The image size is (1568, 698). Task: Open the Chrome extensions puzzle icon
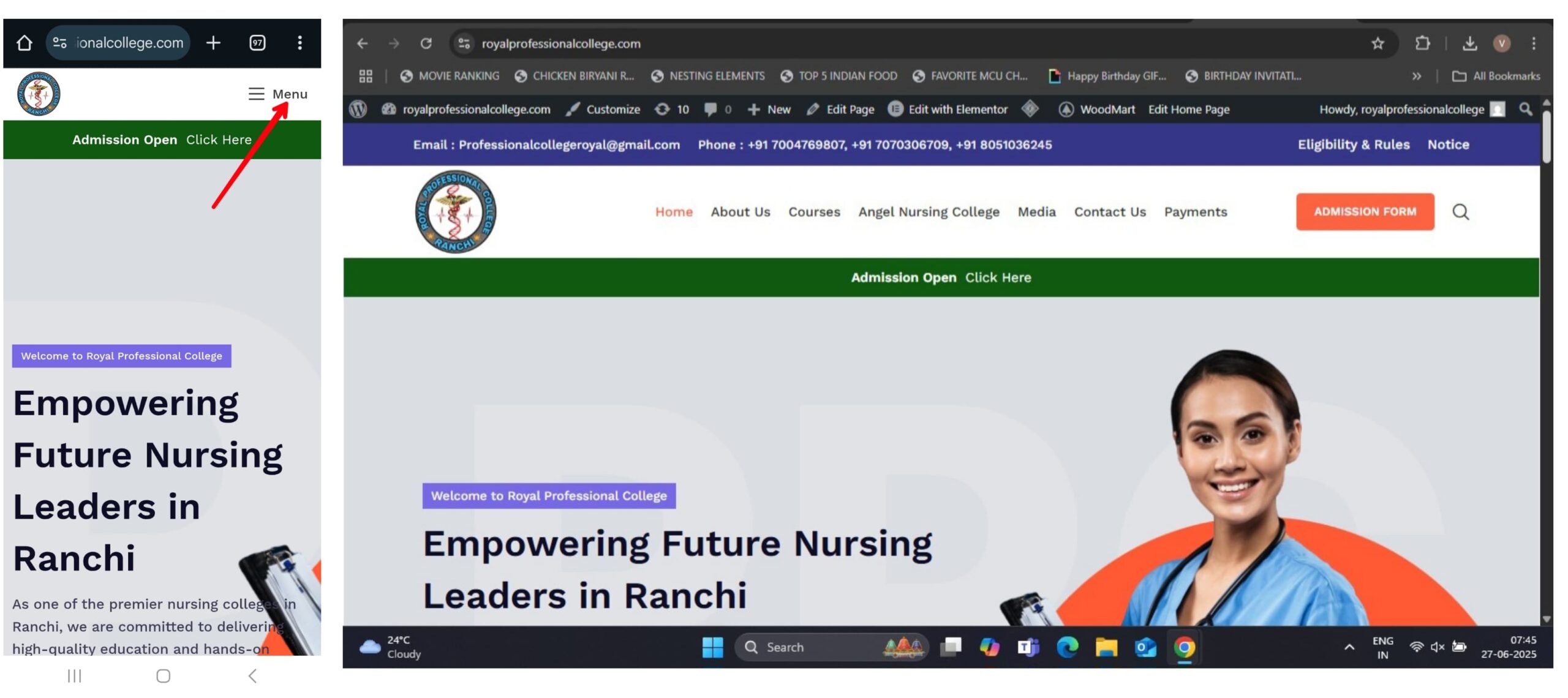1422,43
